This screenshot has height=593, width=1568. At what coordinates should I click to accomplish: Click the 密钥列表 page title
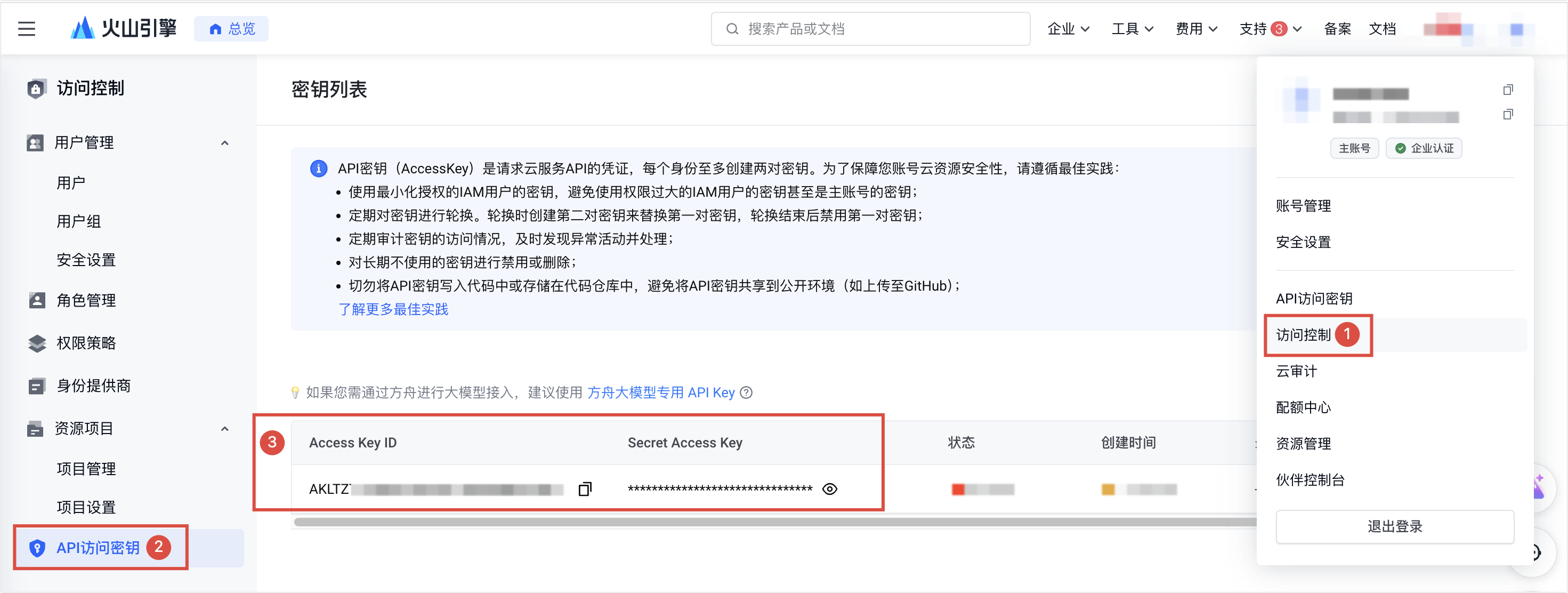[329, 90]
